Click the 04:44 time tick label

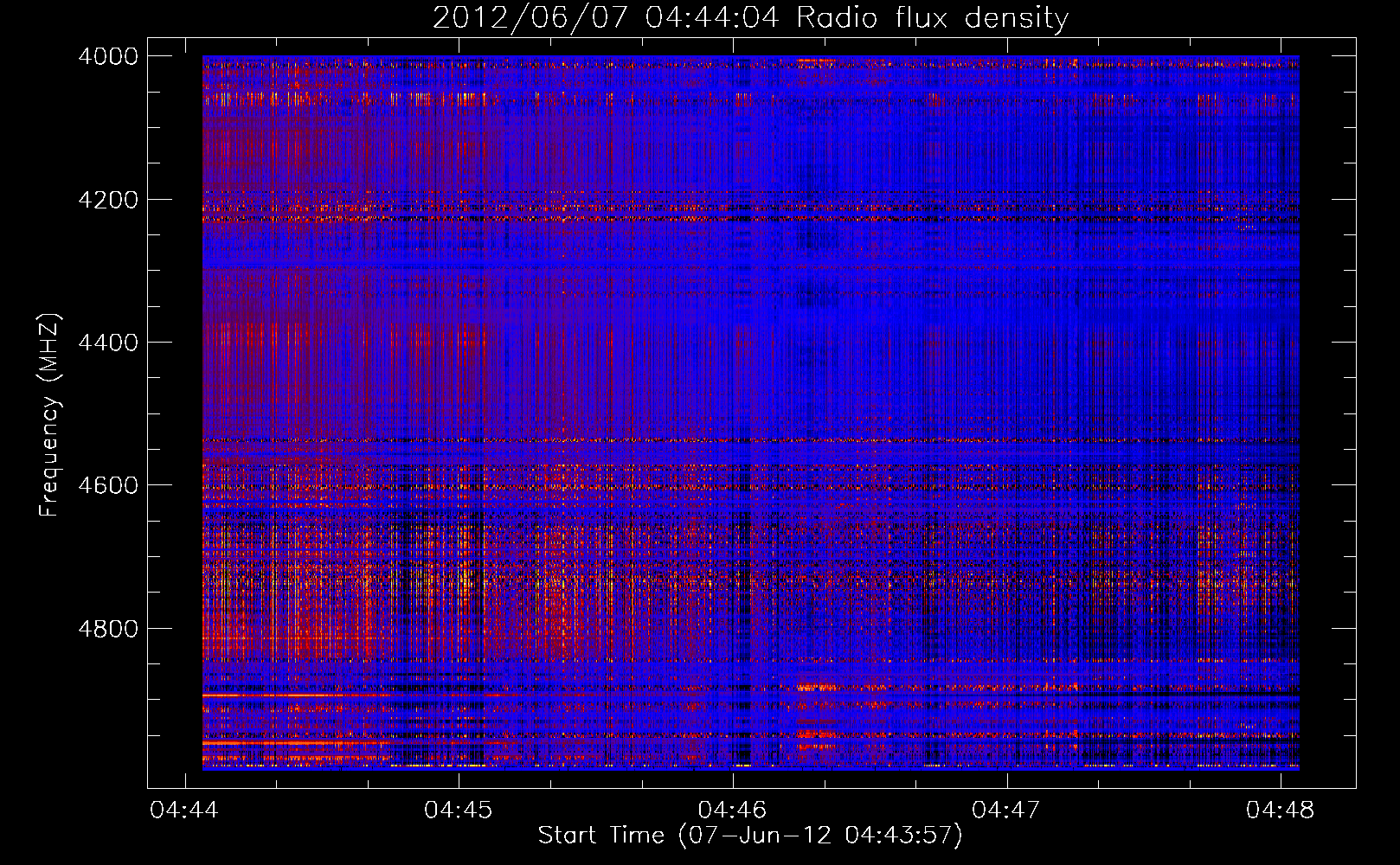tap(184, 810)
